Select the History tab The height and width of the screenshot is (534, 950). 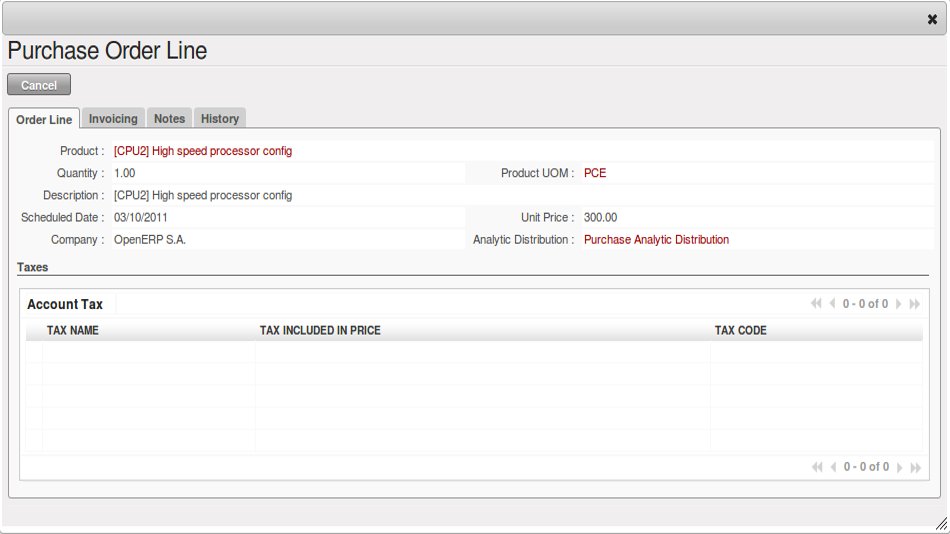click(x=220, y=118)
